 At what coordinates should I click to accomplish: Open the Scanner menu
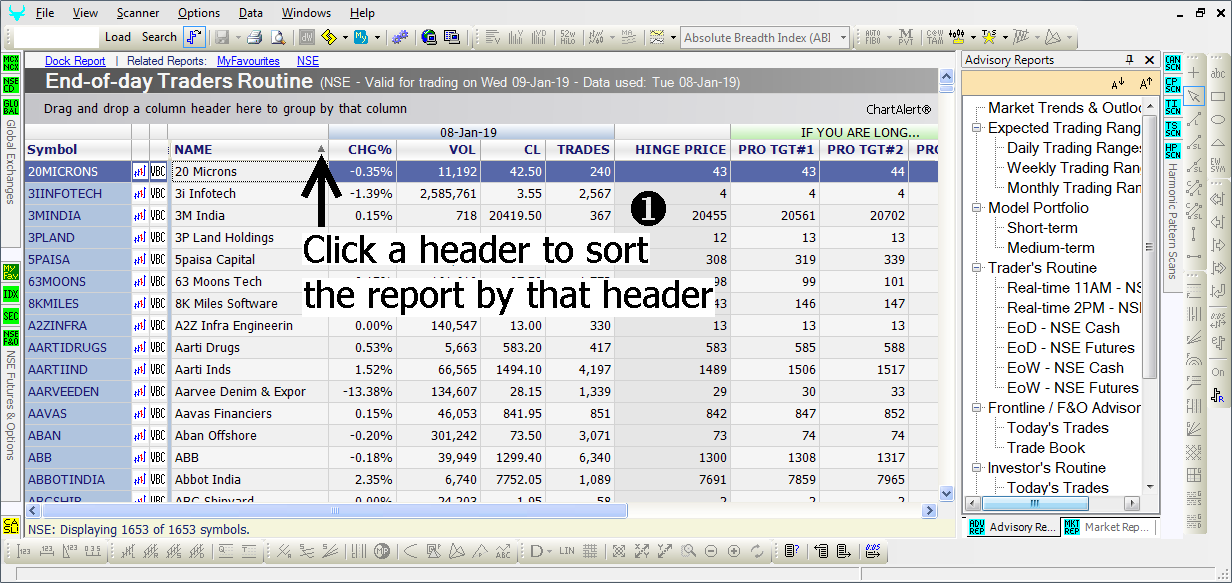(x=137, y=13)
